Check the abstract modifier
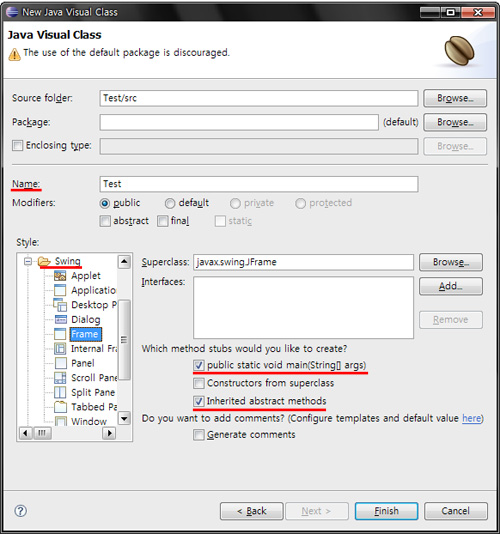 pos(105,221)
